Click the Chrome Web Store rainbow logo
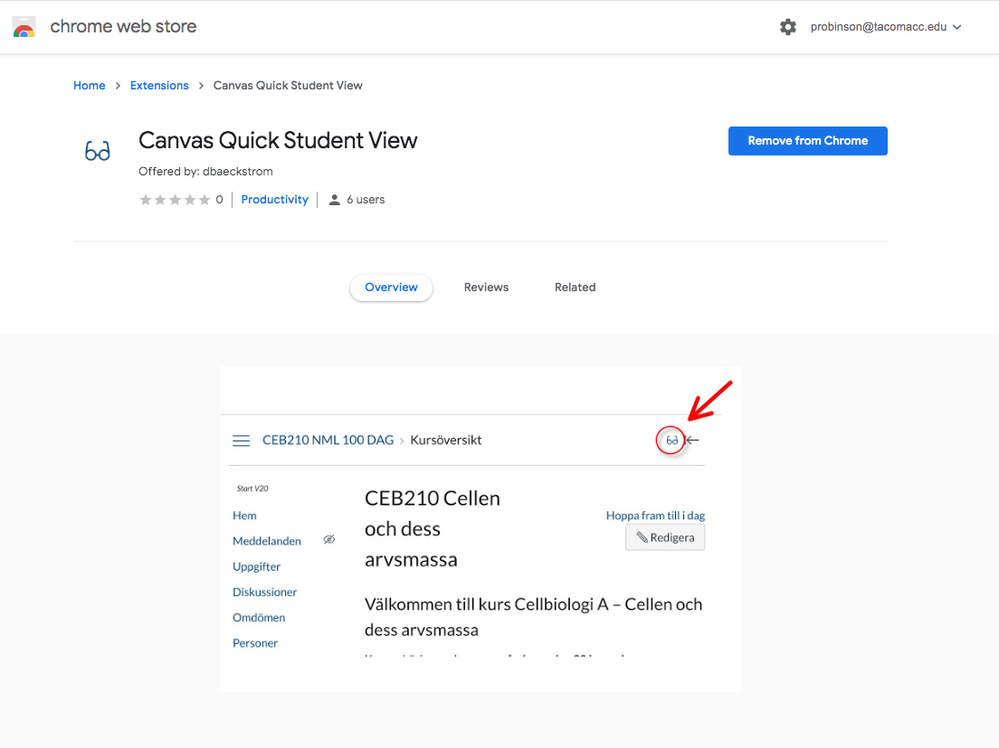This screenshot has width=999, height=748. tap(24, 27)
